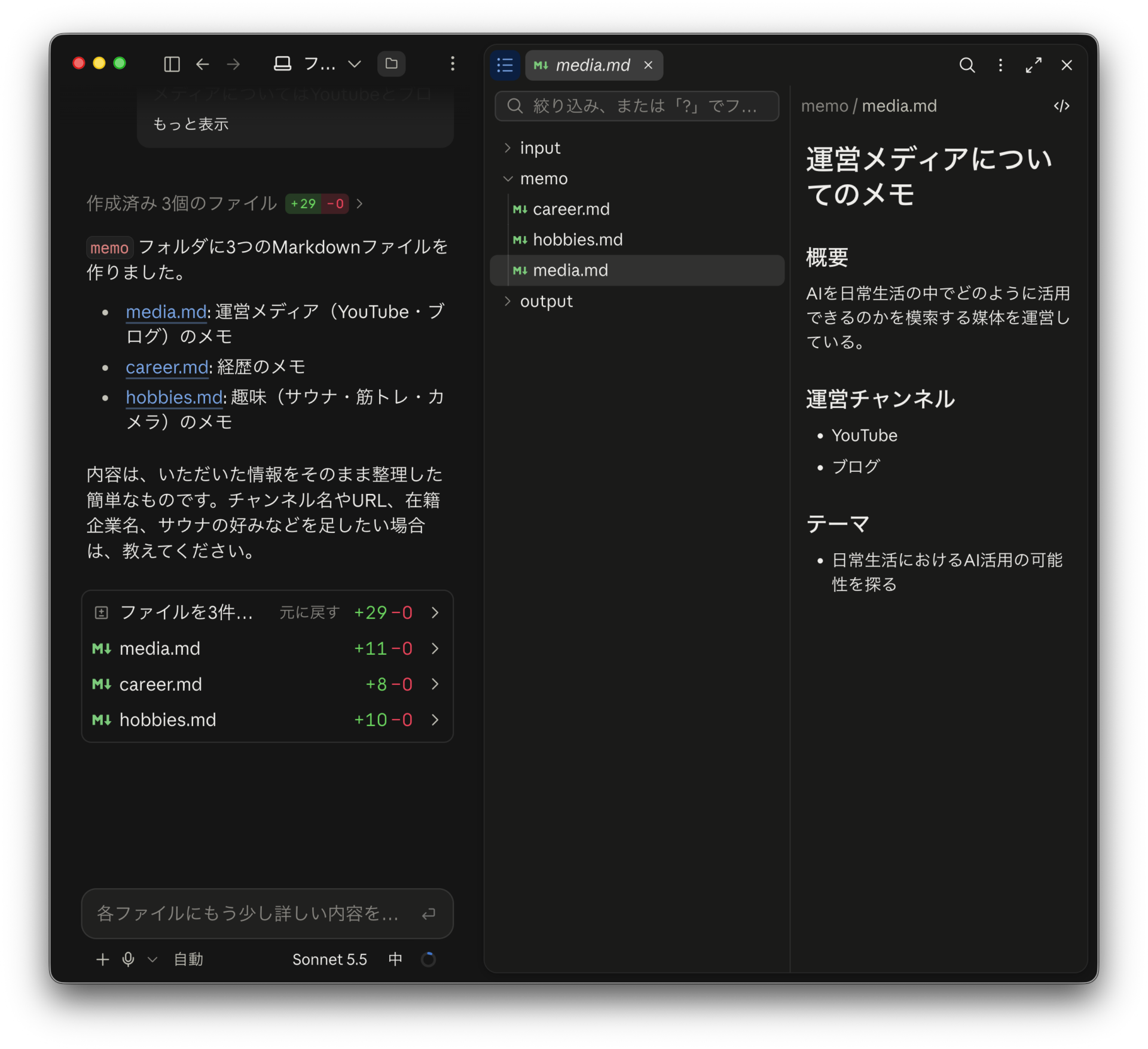Collapse the memo folder

point(637,178)
